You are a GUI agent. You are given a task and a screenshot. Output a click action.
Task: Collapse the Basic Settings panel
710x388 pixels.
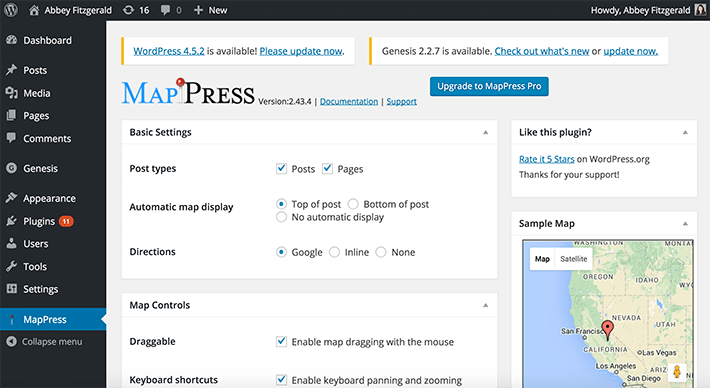485,132
